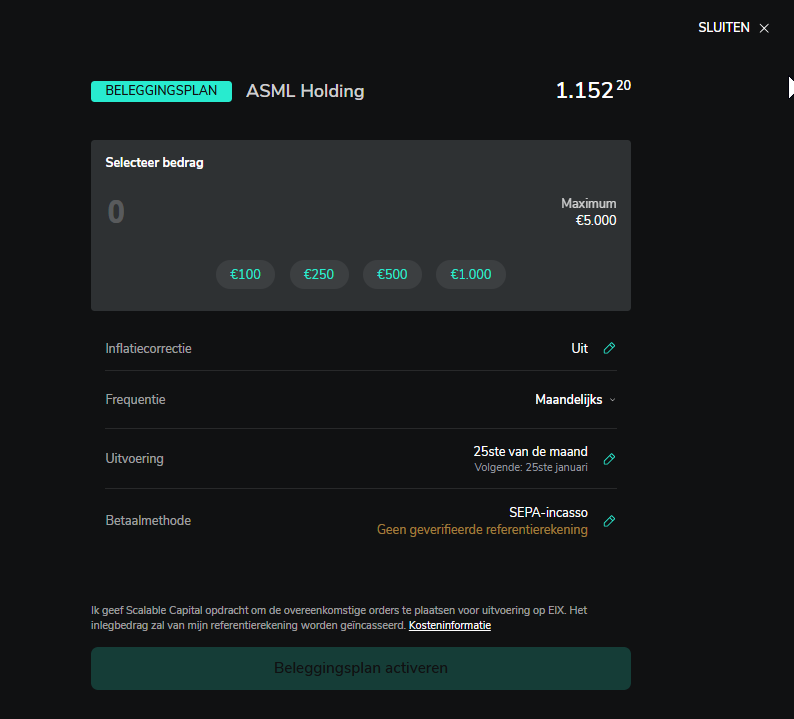
Task: Edit Inflatiecorrectie with the pencil icon
Action: pos(609,348)
